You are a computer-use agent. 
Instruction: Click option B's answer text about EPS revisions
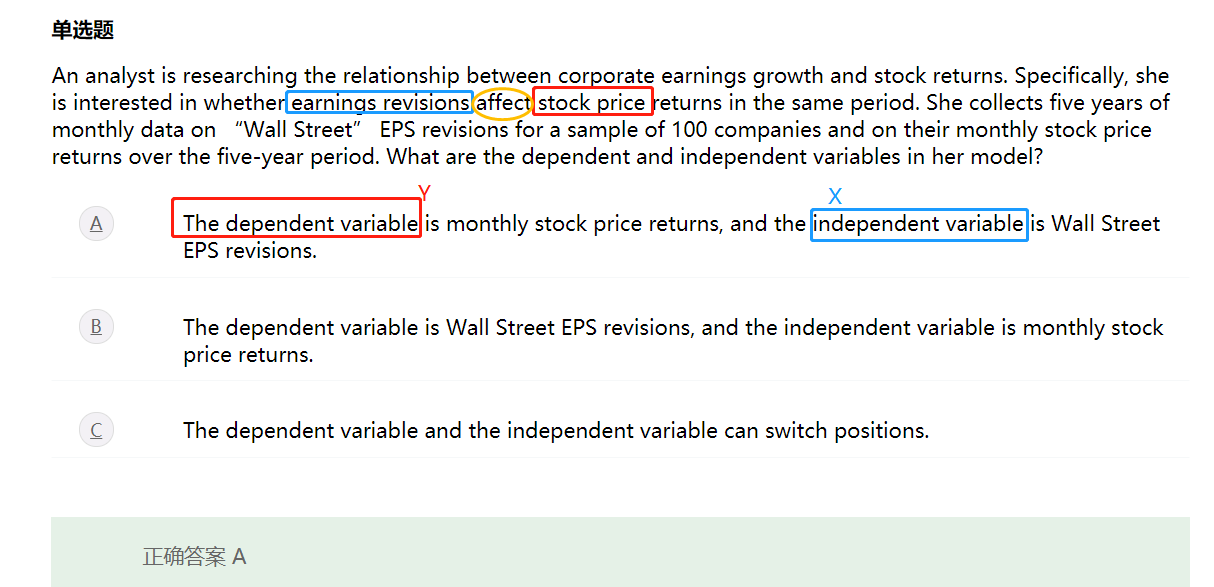click(672, 327)
